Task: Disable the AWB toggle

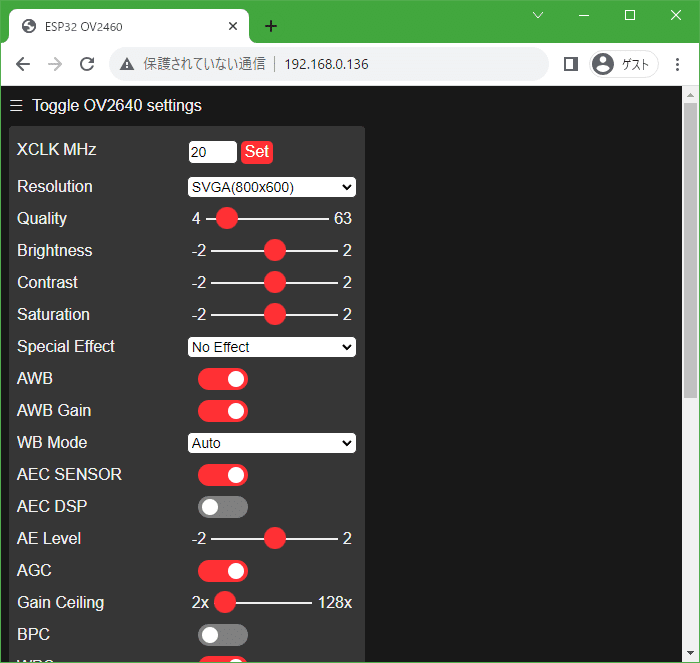Action: click(x=223, y=379)
